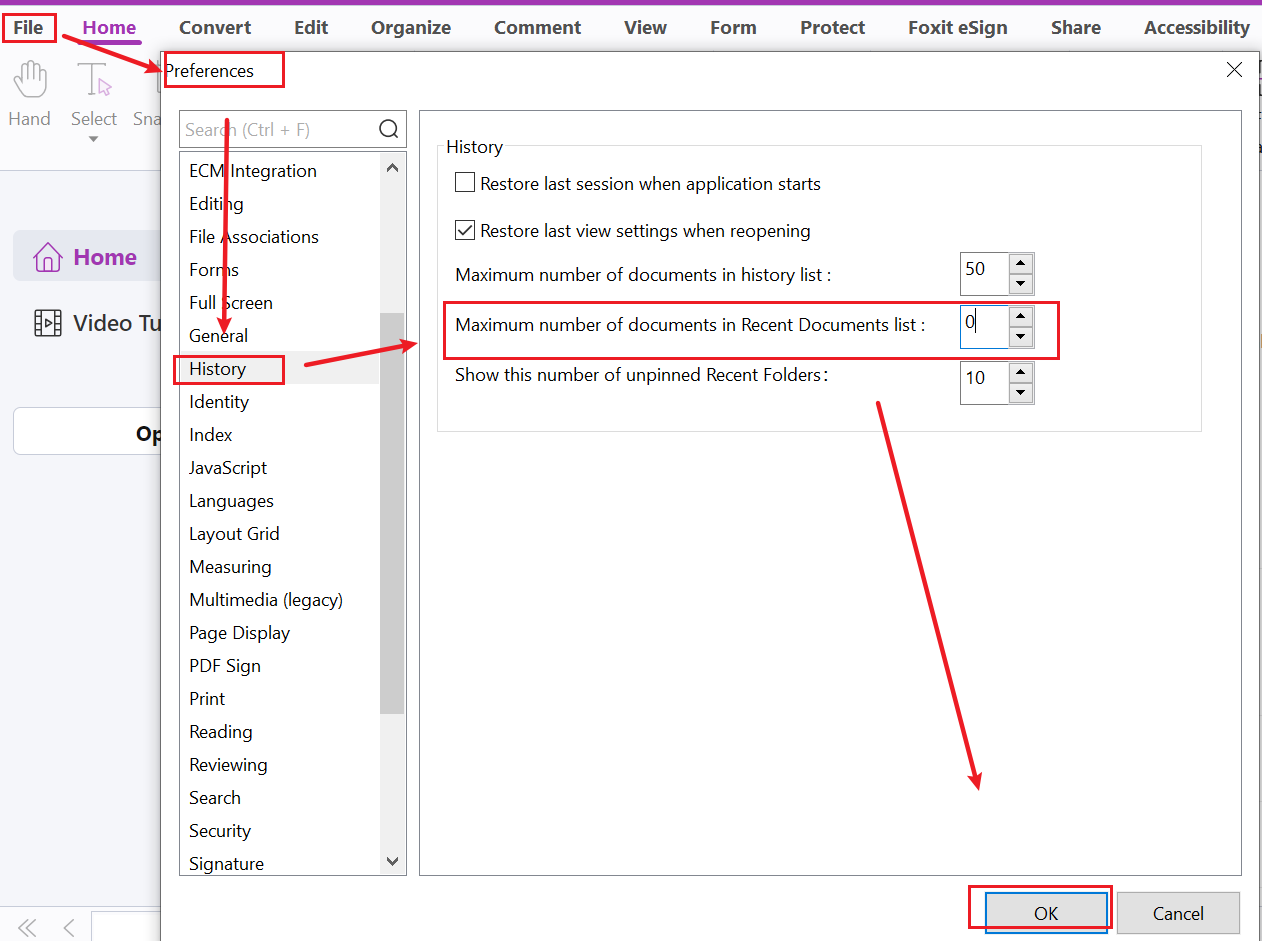
Task: Enable Restore last session when application starts
Action: pos(465,184)
